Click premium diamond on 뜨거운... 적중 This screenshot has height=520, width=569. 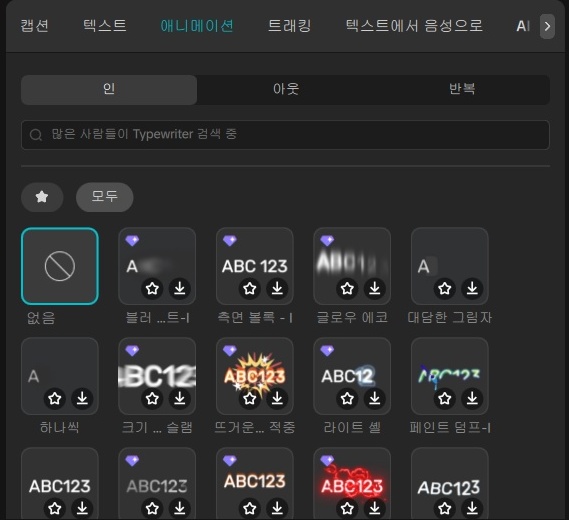click(x=230, y=351)
